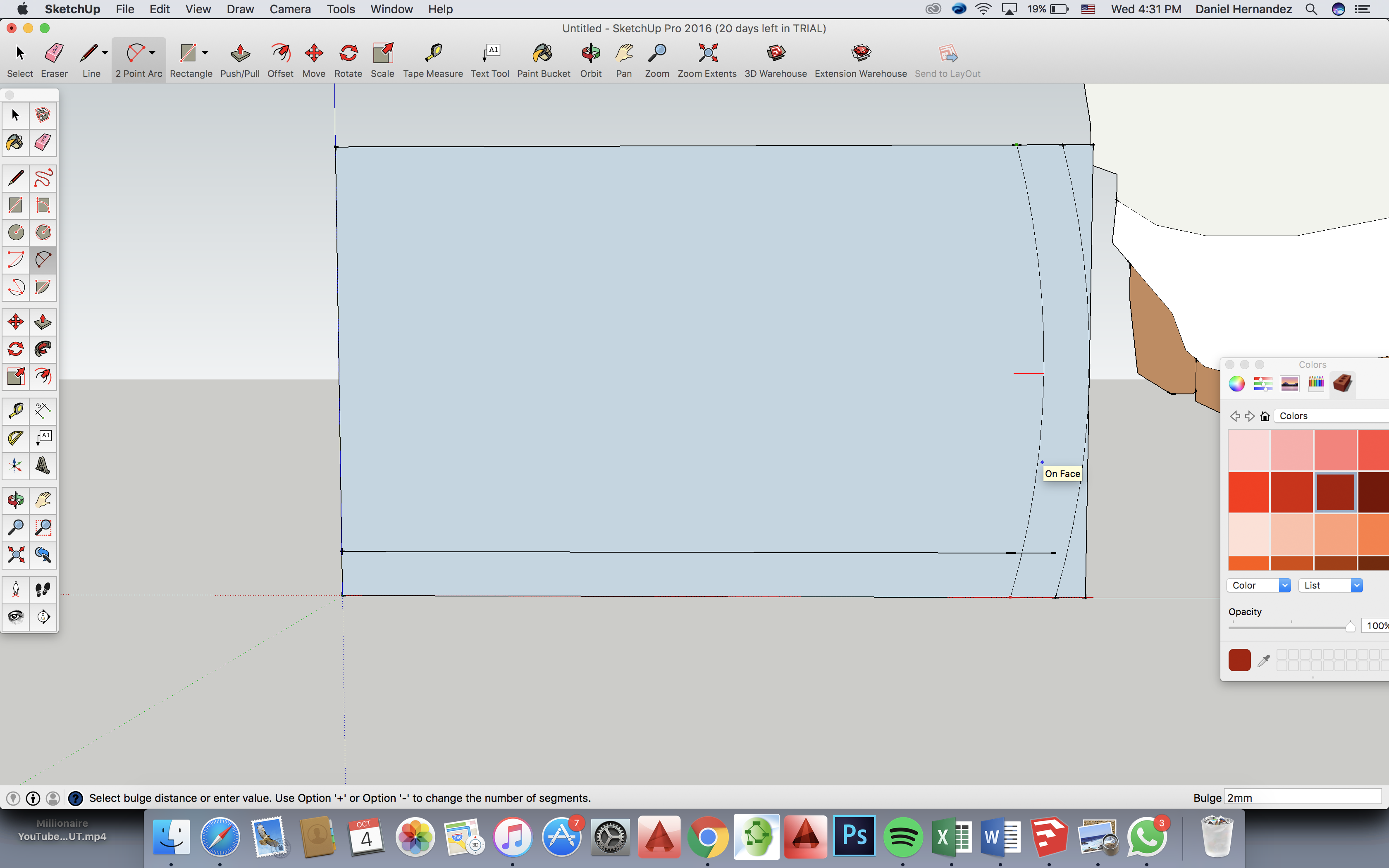The image size is (1389, 868).
Task: Pick the Paint Bucket in top toolbar
Action: pos(543,60)
